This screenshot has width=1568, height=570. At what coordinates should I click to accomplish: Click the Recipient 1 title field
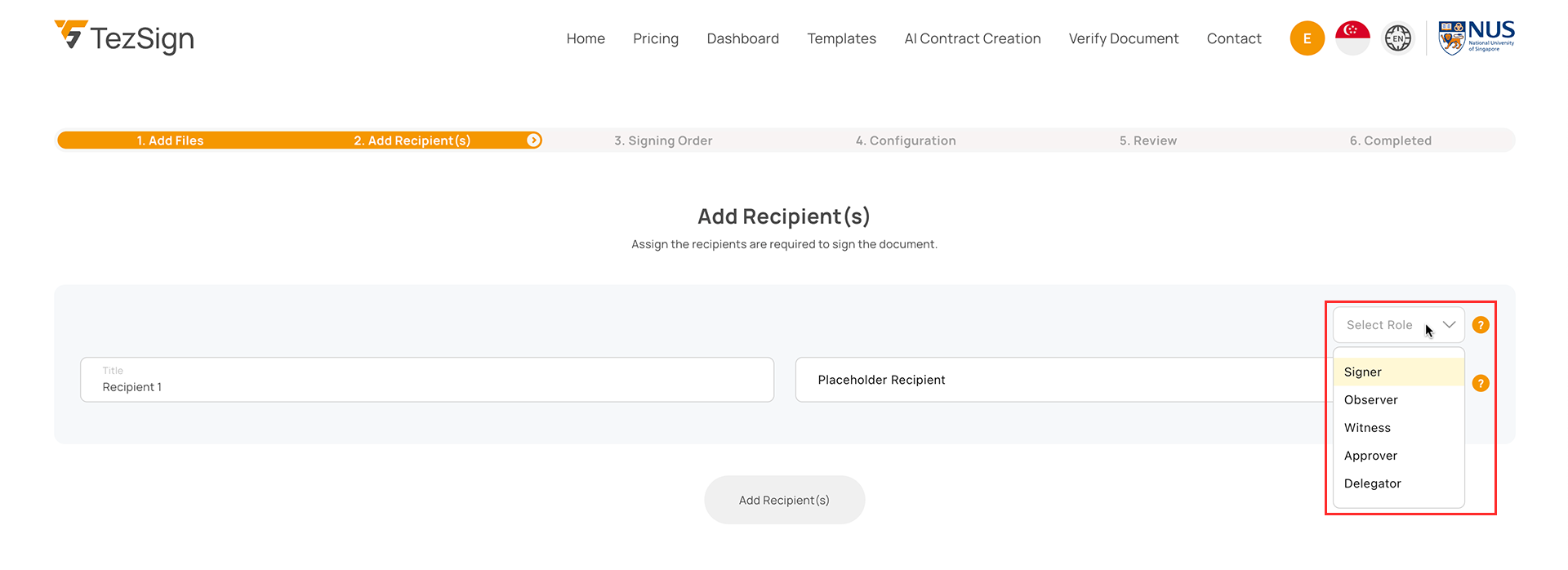[426, 380]
